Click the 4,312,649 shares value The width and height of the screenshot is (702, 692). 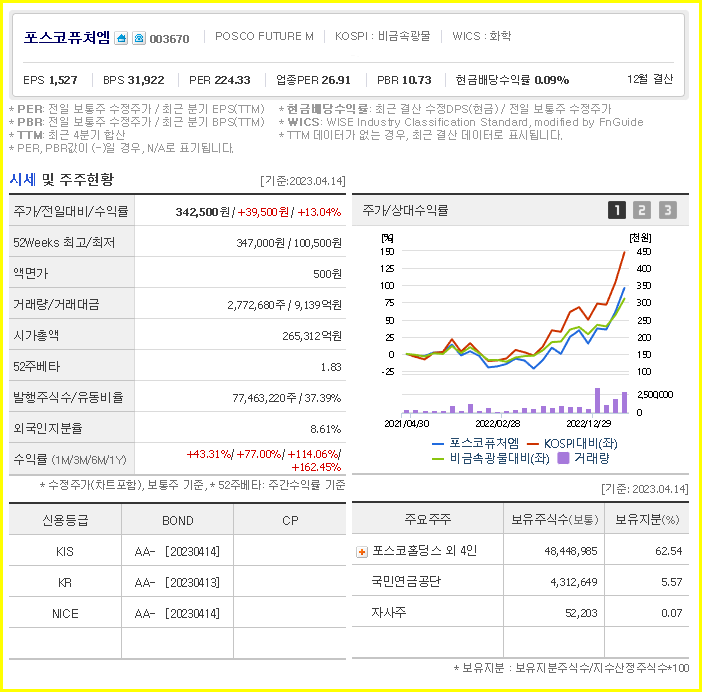point(574,582)
